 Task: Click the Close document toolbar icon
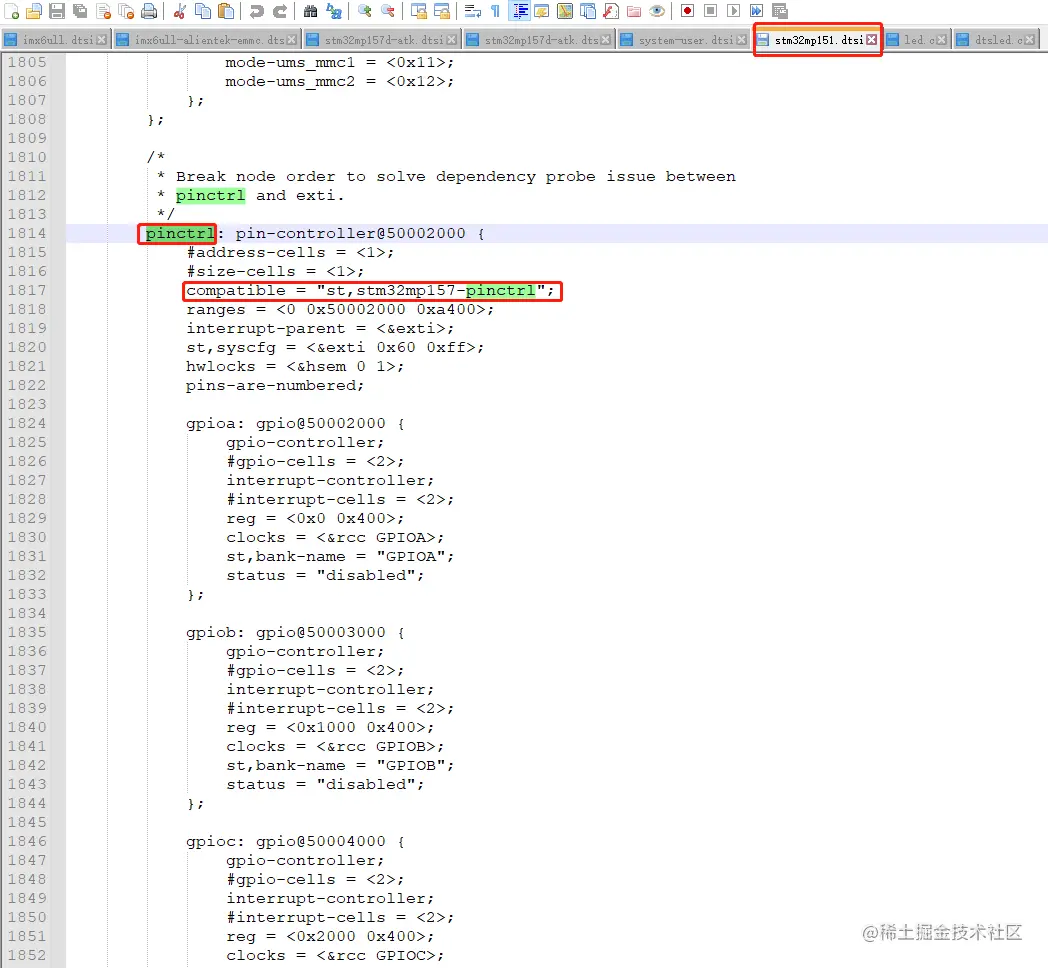pyautogui.click(x=103, y=11)
